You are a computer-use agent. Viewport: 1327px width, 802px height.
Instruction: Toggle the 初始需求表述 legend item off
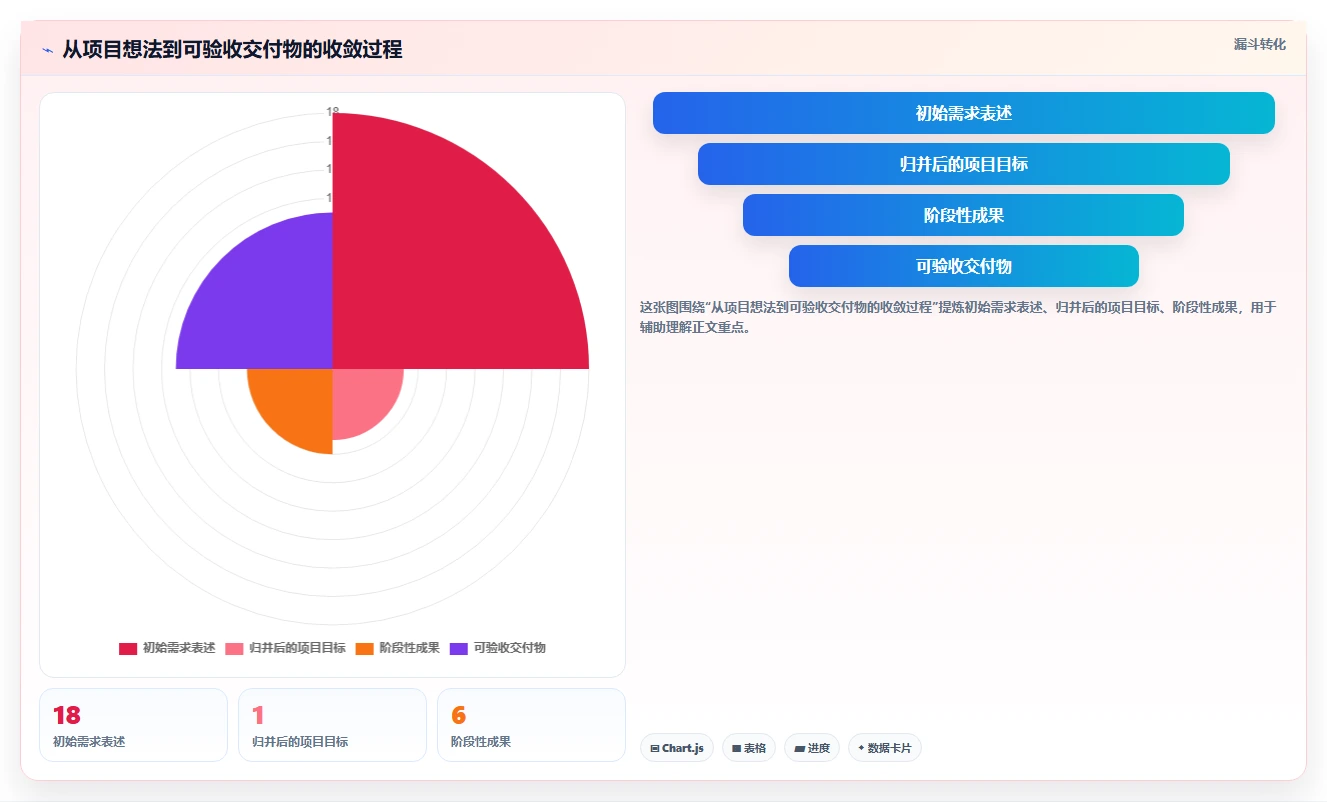(x=167, y=648)
